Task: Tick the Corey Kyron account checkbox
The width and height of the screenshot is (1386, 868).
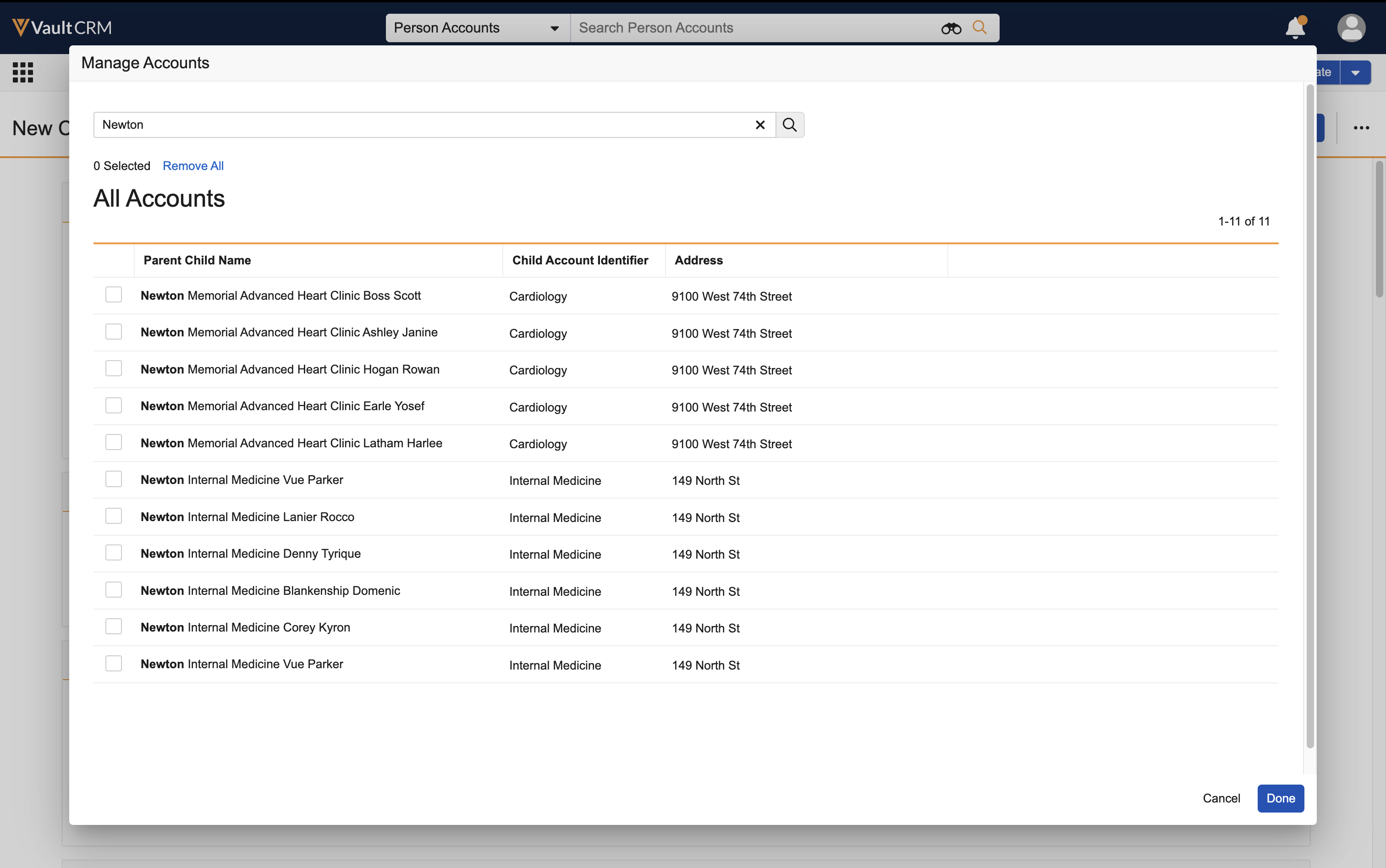Action: pyautogui.click(x=114, y=626)
